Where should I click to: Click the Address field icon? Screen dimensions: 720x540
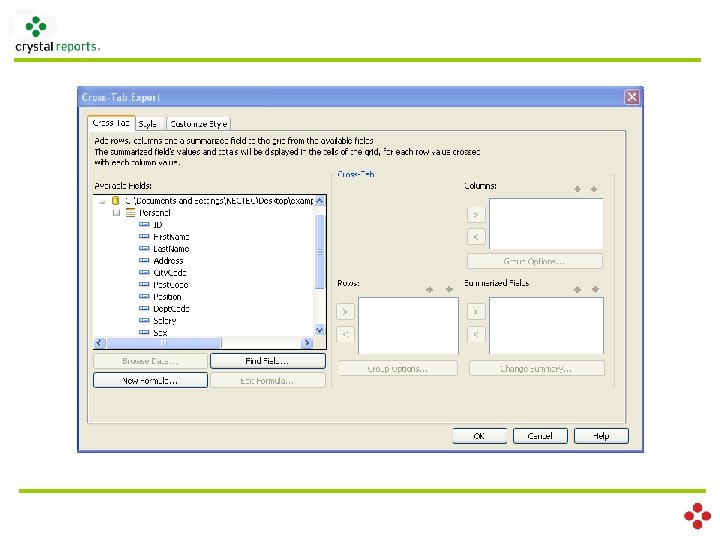pyautogui.click(x=144, y=260)
